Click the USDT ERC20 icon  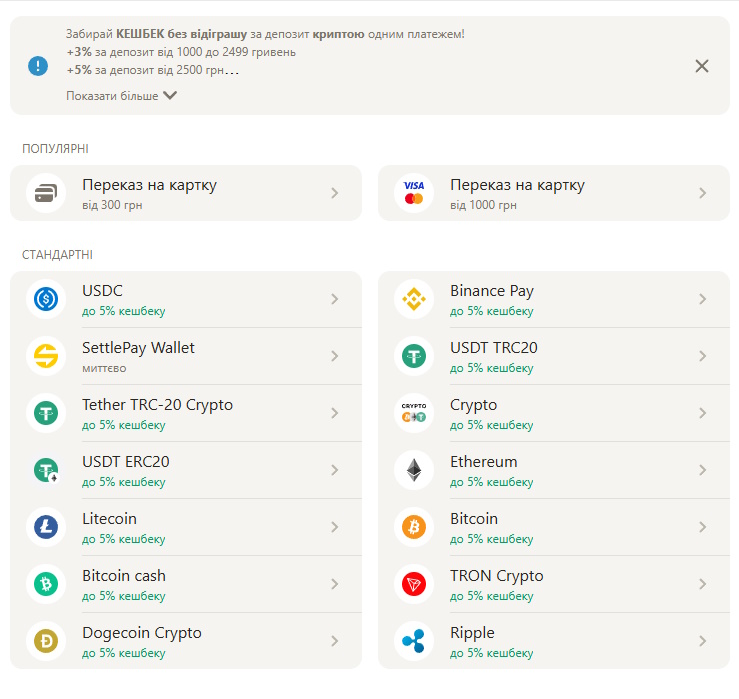[x=46, y=470]
